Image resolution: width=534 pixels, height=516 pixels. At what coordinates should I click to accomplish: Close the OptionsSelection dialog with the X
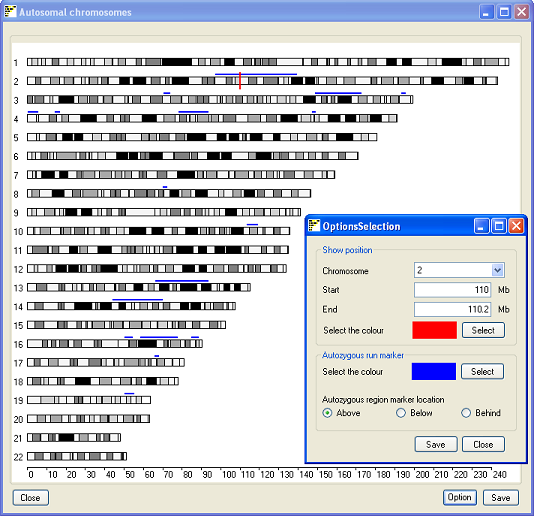(516, 226)
